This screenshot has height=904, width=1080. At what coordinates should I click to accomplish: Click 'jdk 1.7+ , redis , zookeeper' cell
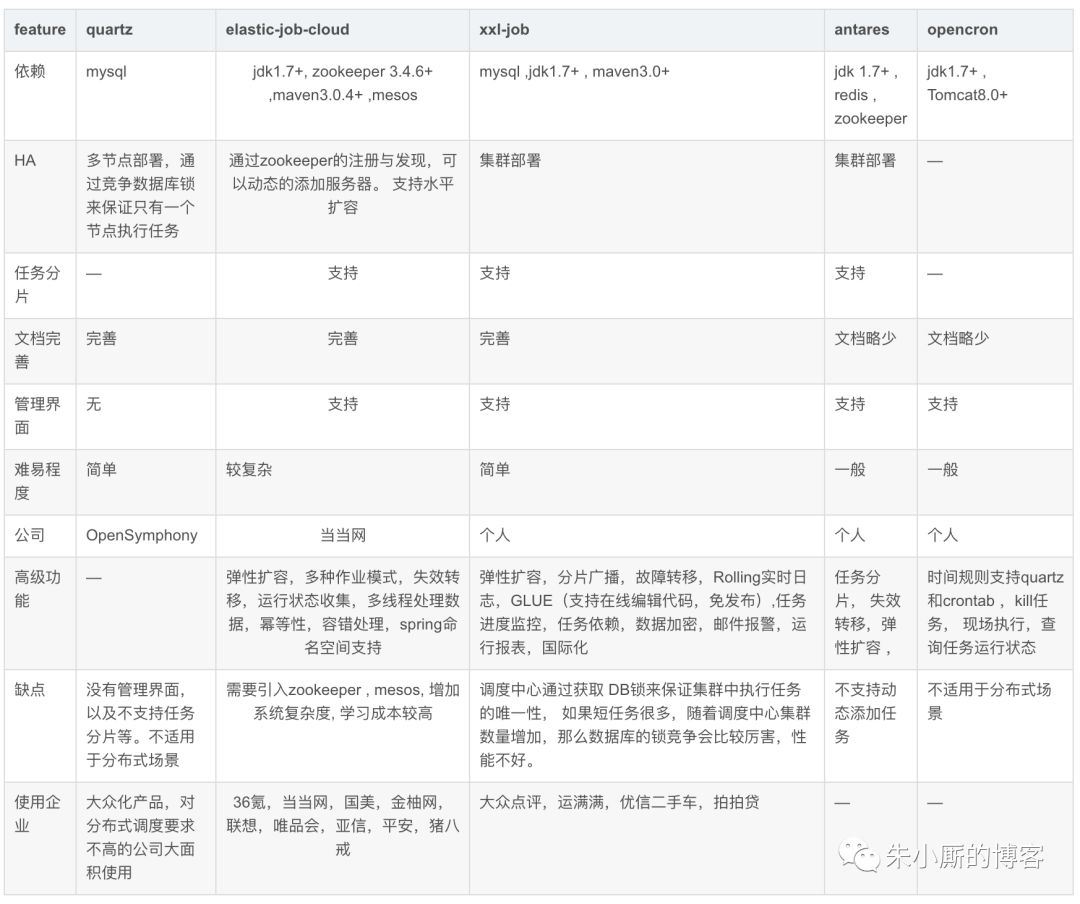tap(870, 95)
